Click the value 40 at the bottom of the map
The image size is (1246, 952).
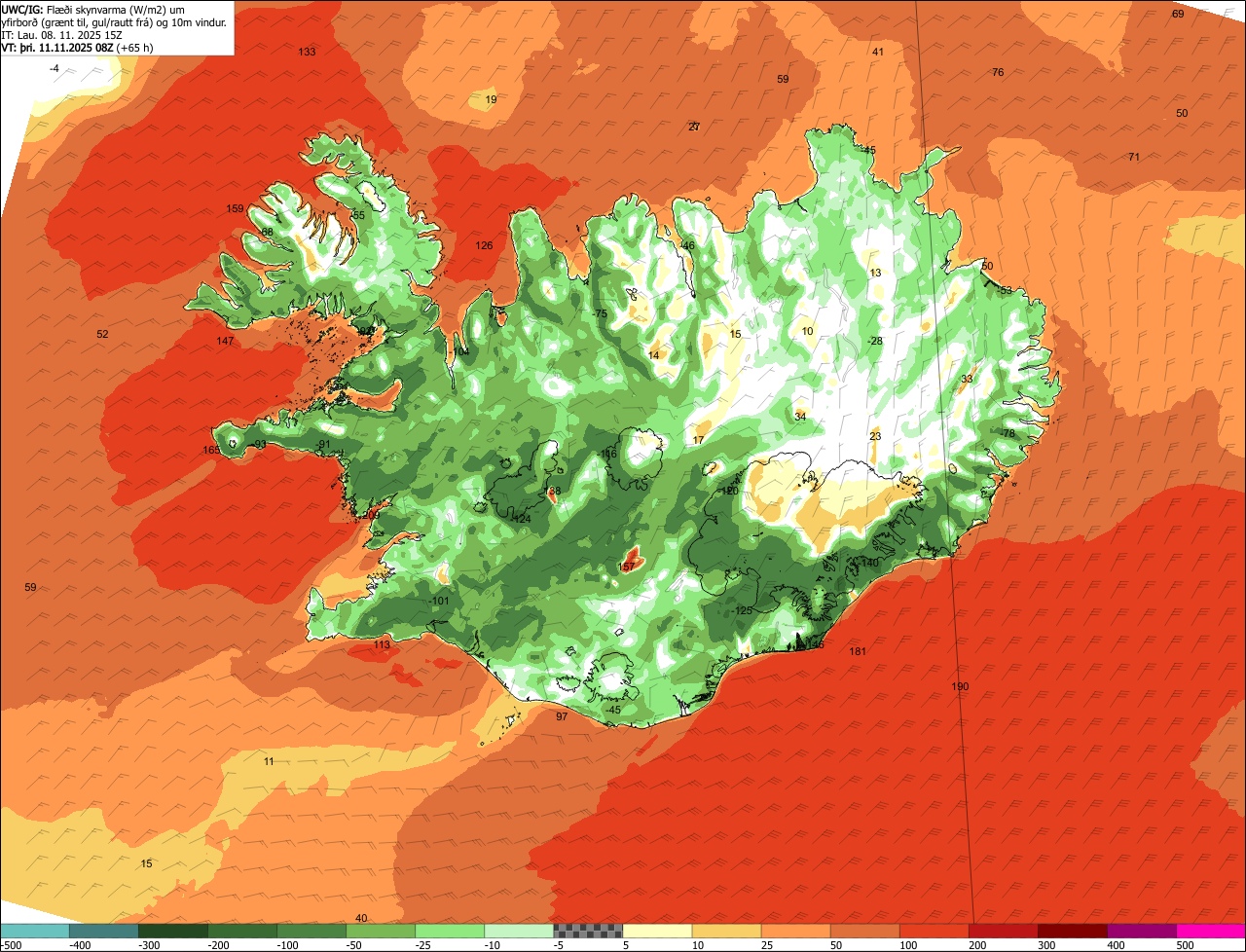(361, 918)
